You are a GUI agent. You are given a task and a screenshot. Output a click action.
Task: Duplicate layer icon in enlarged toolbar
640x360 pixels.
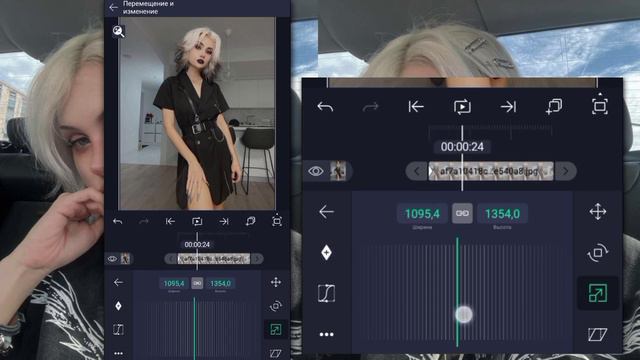click(x=554, y=107)
